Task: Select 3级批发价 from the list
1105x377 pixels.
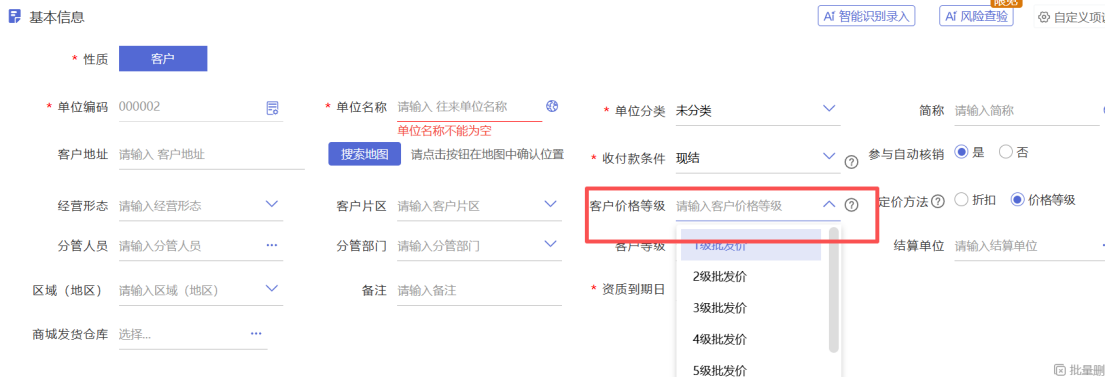Action: [751, 308]
